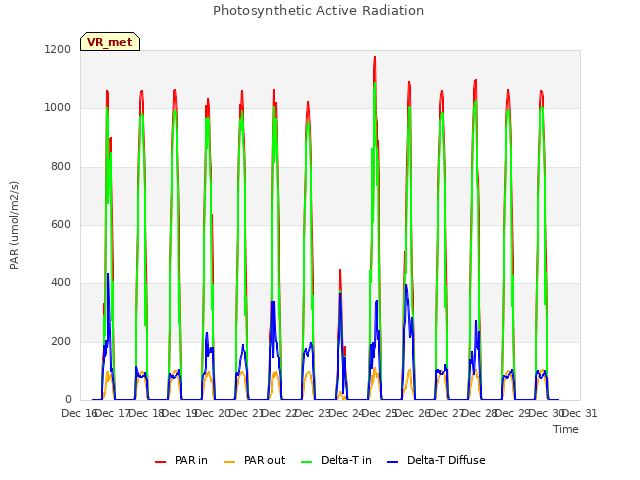Click the green Delta-T in legend swatch
This screenshot has width=640, height=480.
307,462
